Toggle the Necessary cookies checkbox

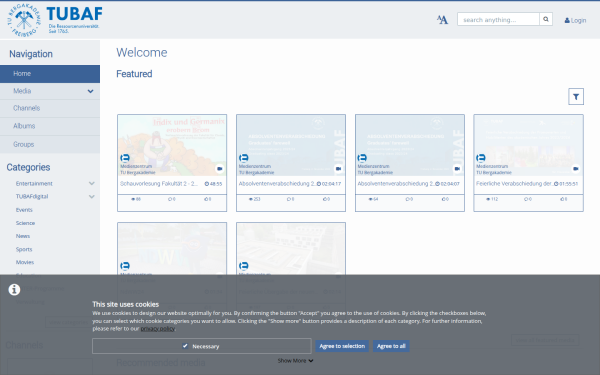coord(185,346)
